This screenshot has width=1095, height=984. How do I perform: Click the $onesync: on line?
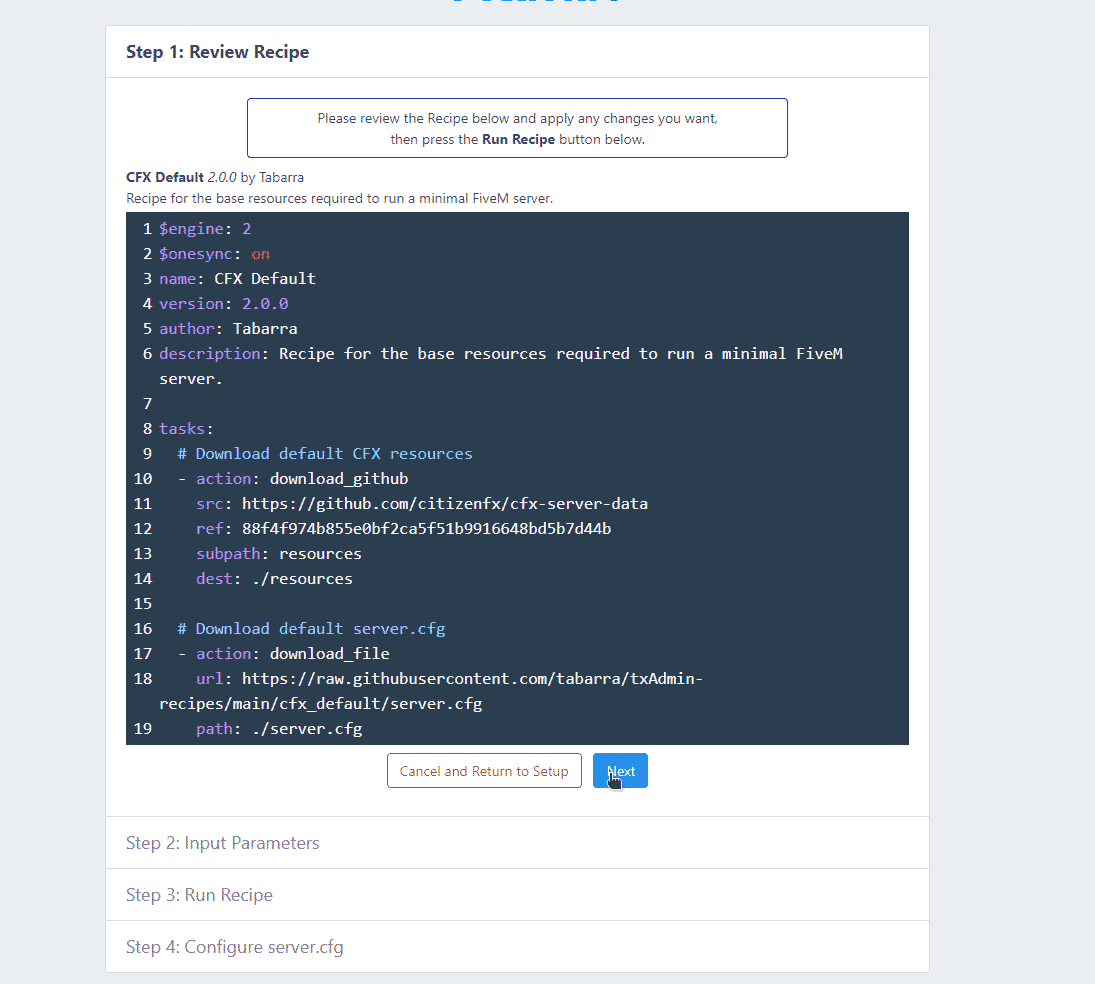(x=214, y=254)
